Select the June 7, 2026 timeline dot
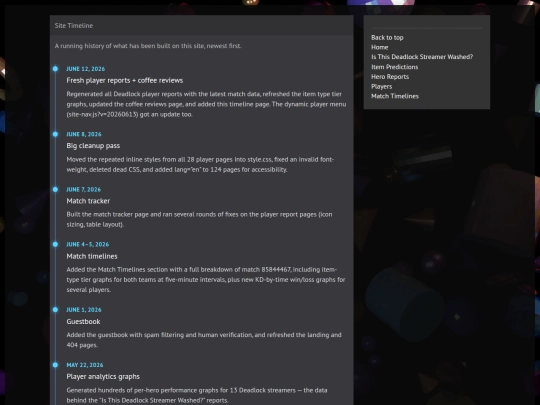The image size is (540, 405). coord(55,189)
